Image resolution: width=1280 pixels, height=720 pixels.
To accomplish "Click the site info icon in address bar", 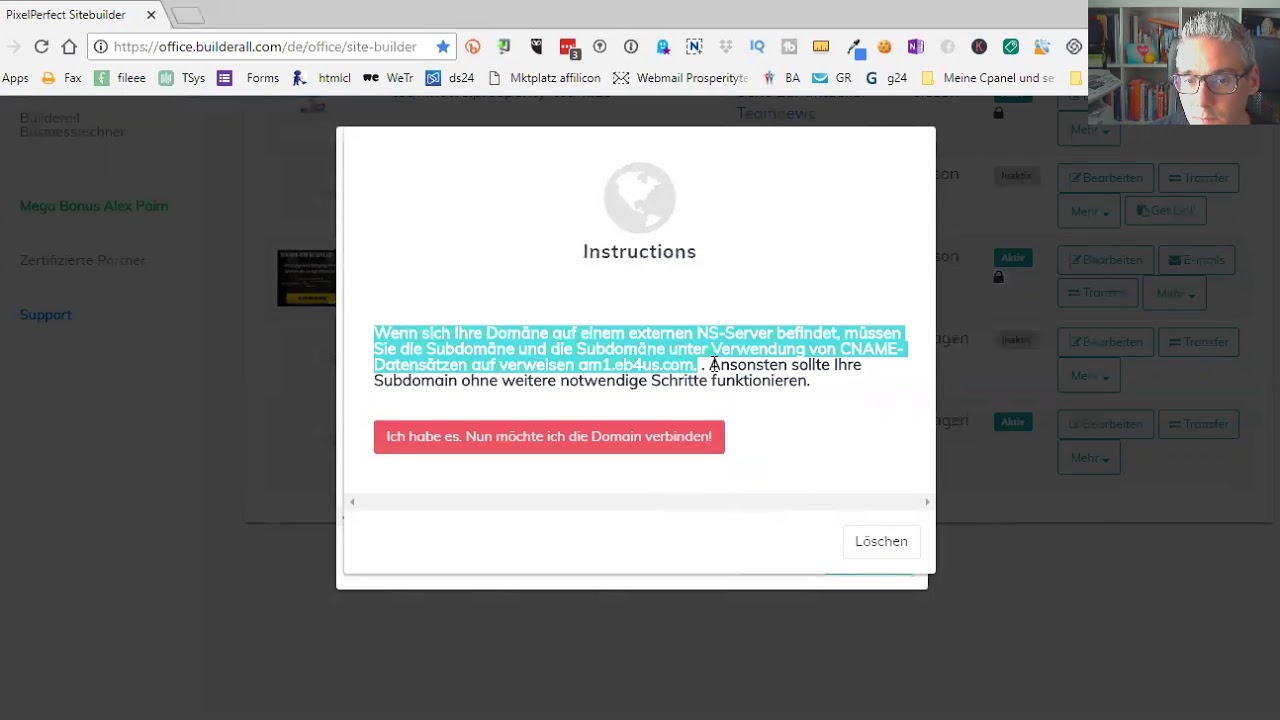I will click(101, 46).
